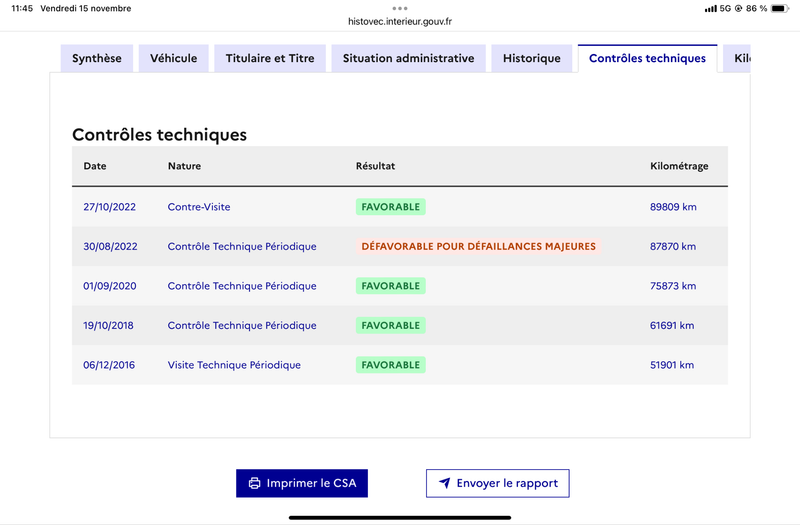800x525 pixels.
Task: Select the 87870 km mileage value
Action: [x=673, y=246]
